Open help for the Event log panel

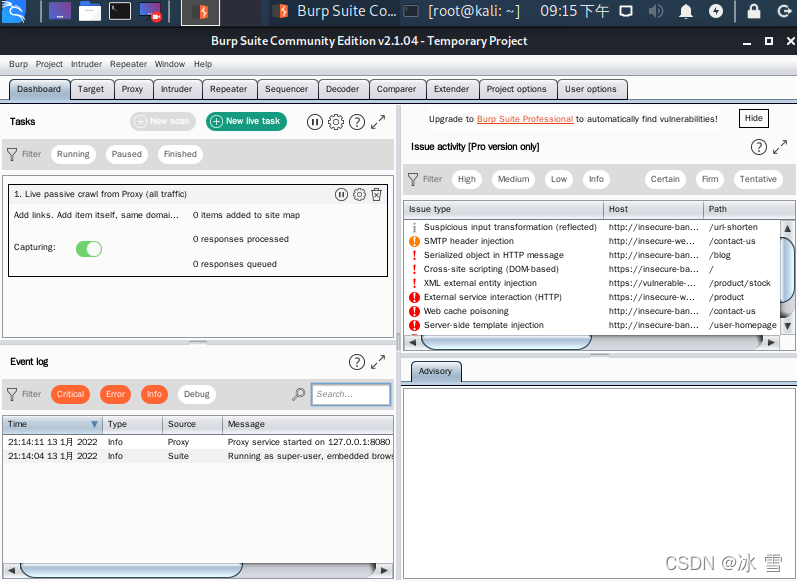(357, 362)
